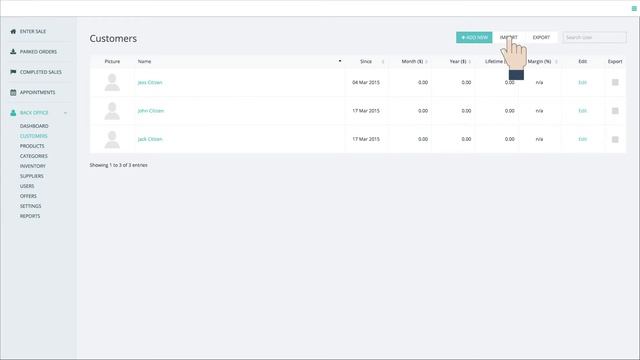Click the Export button above the table
The height and width of the screenshot is (360, 640).
tap(541, 37)
